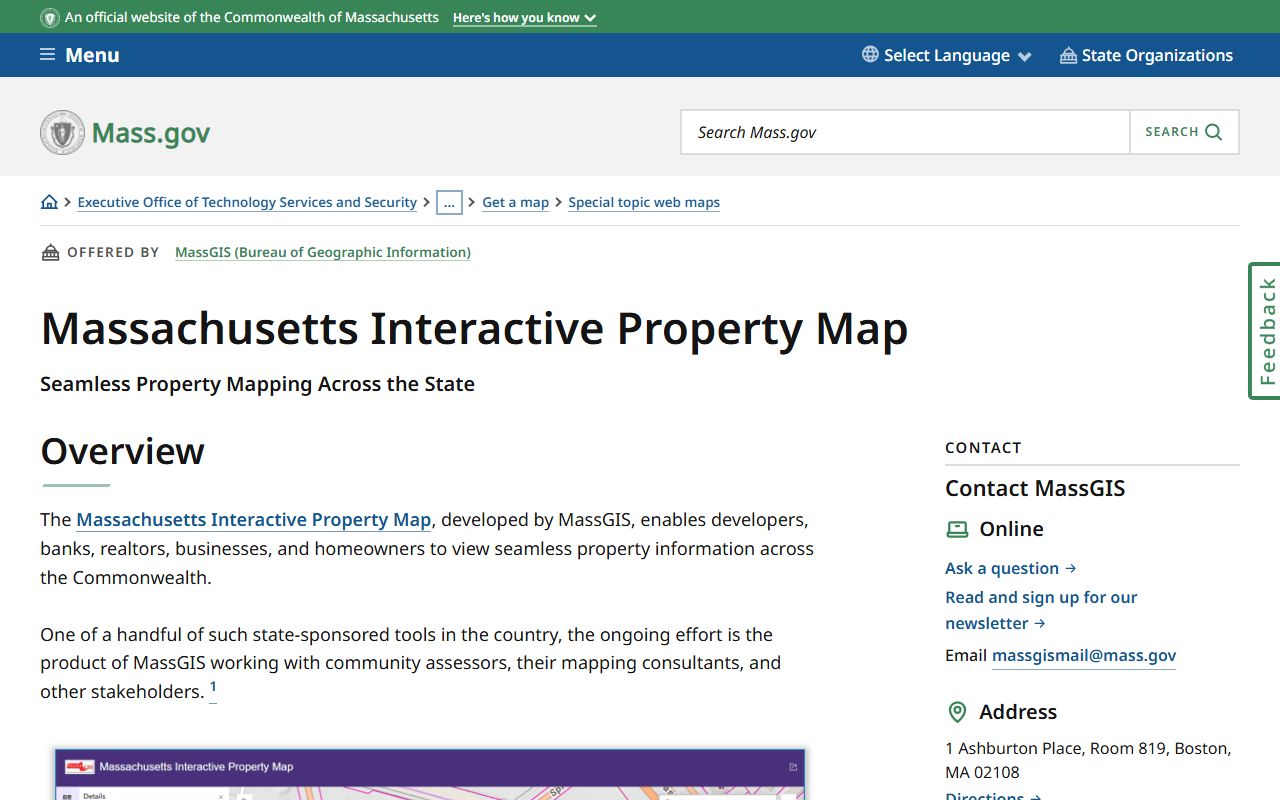Click the Massachusetts state seal logo
The image size is (1280, 800).
click(62, 132)
